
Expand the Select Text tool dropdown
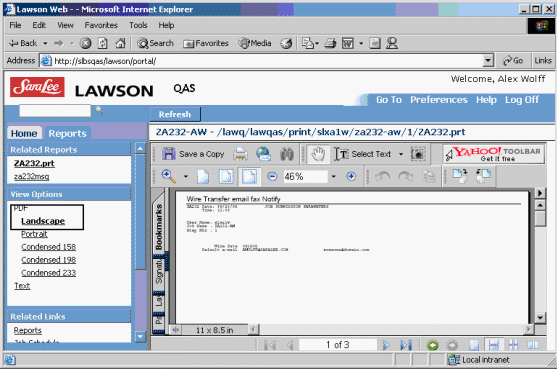[x=401, y=154]
